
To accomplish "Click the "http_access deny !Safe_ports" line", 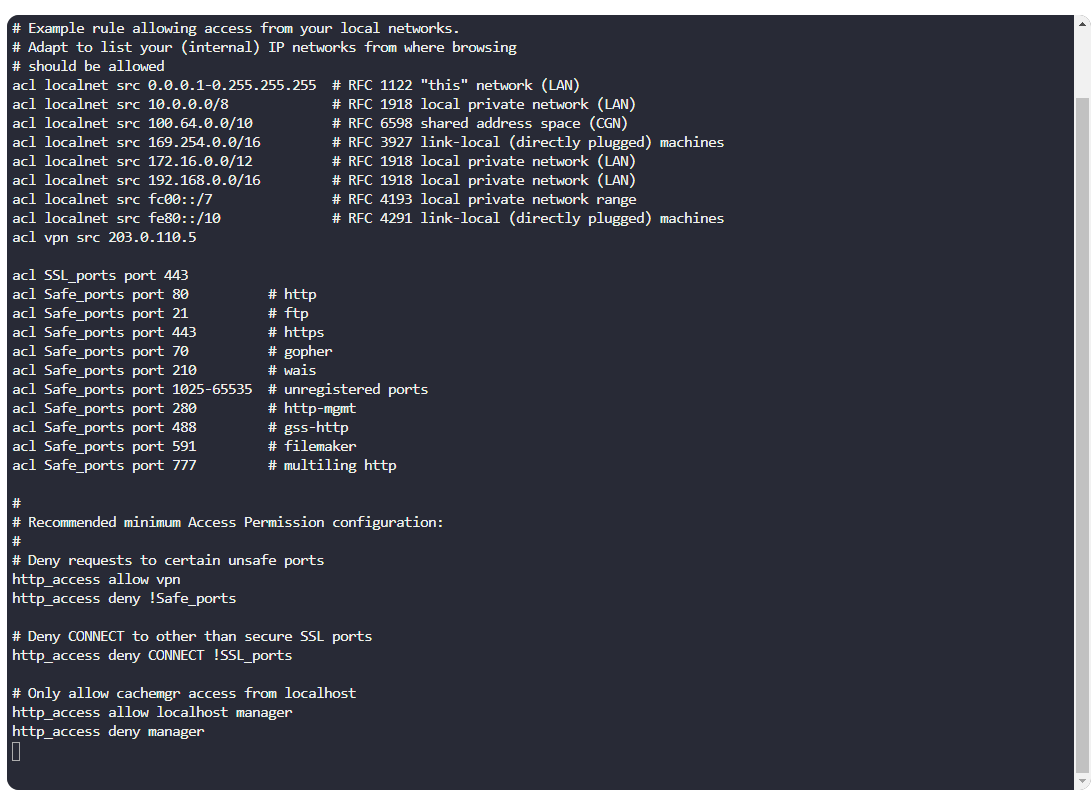I will [x=124, y=598].
